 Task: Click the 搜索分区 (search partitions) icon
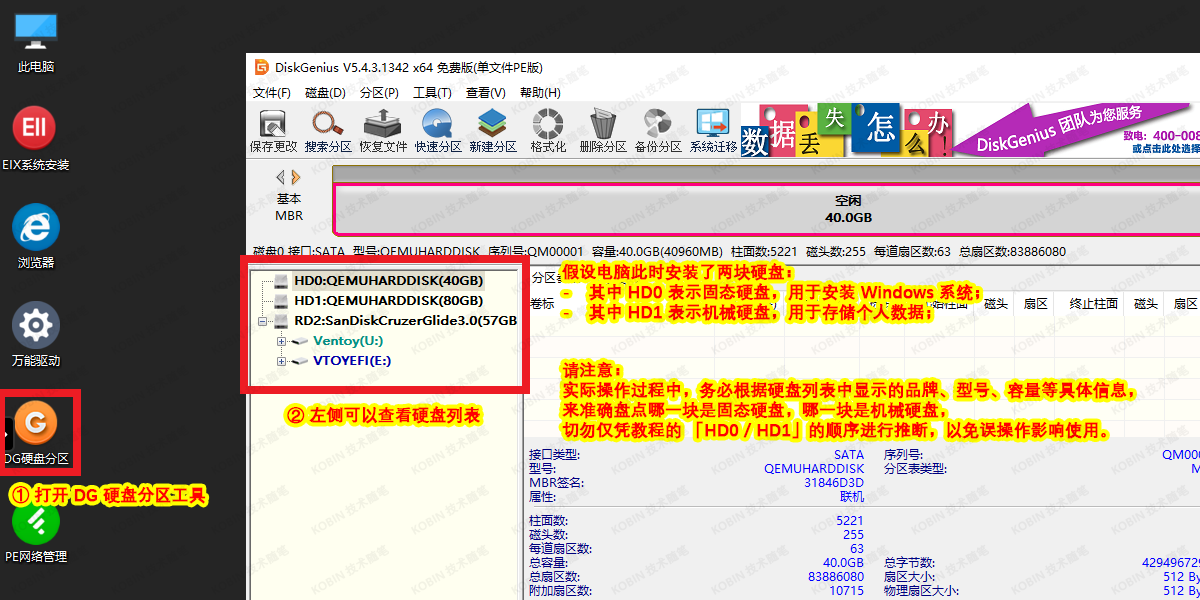pyautogui.click(x=326, y=128)
